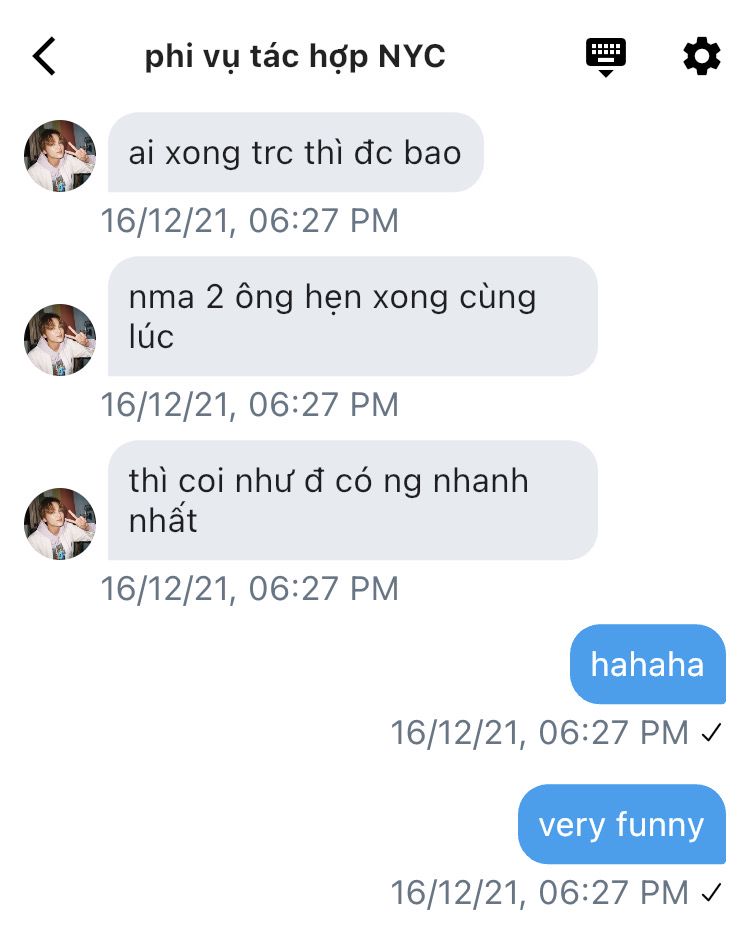Click the timestamp under 'ai xong trc' message
Image resolution: width=750 pixels, height=928 pixels.
pos(250,221)
